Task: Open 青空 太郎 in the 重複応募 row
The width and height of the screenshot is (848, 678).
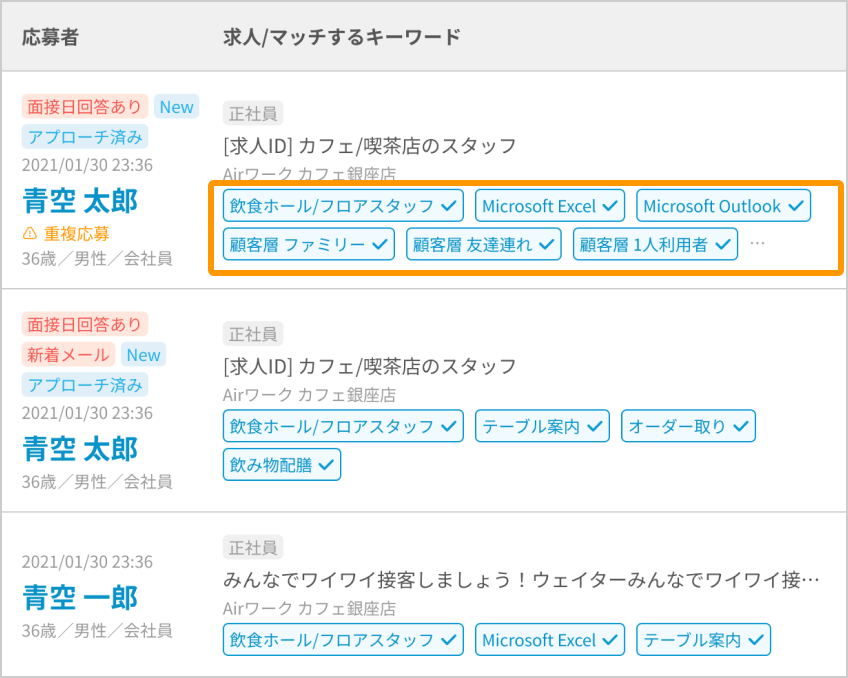Action: click(x=80, y=201)
